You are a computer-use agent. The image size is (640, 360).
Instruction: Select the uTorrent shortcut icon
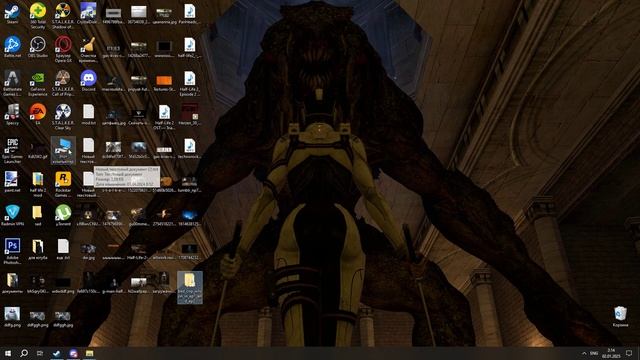click(x=63, y=215)
